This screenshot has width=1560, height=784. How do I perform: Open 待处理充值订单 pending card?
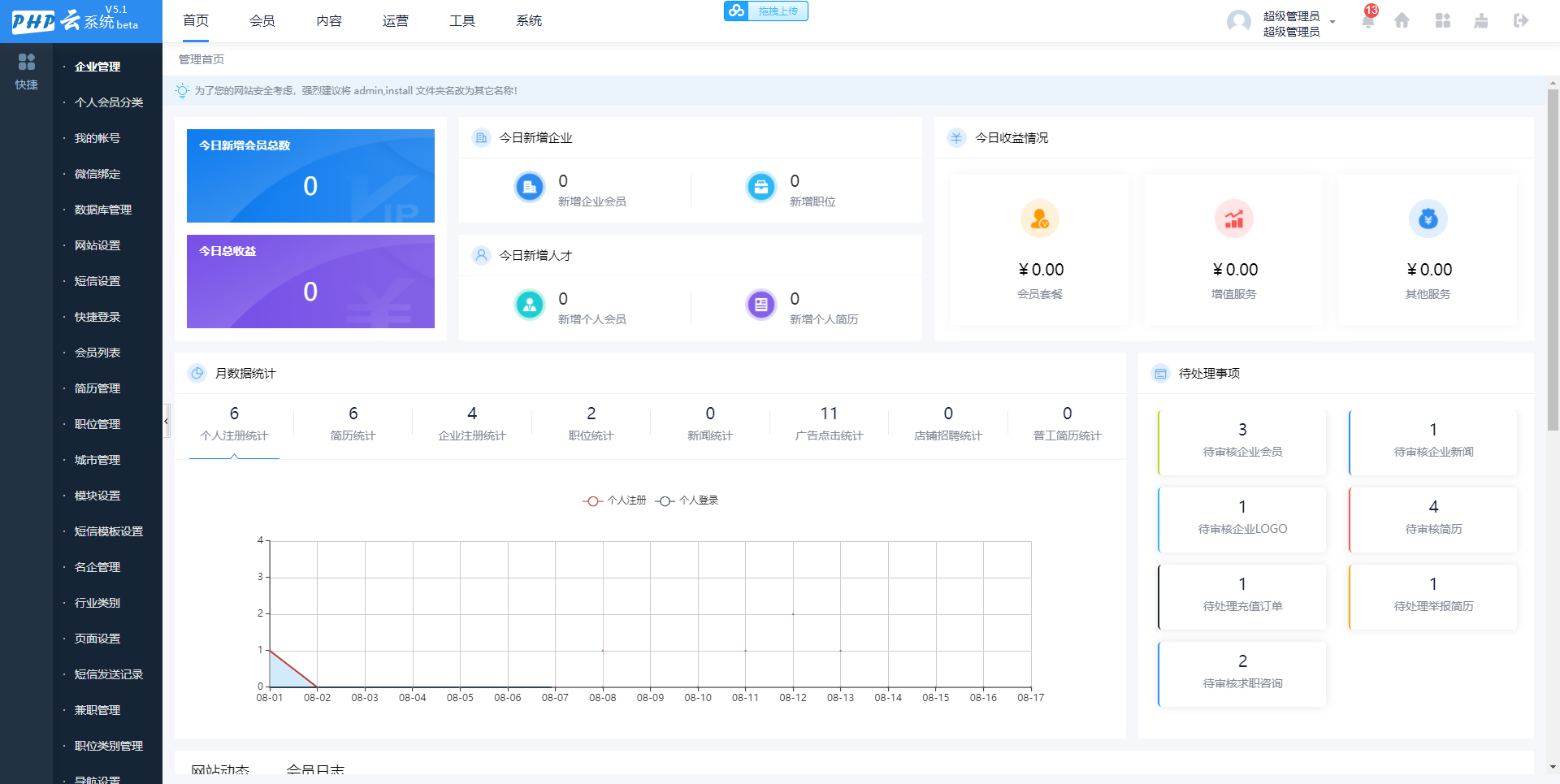(1242, 597)
